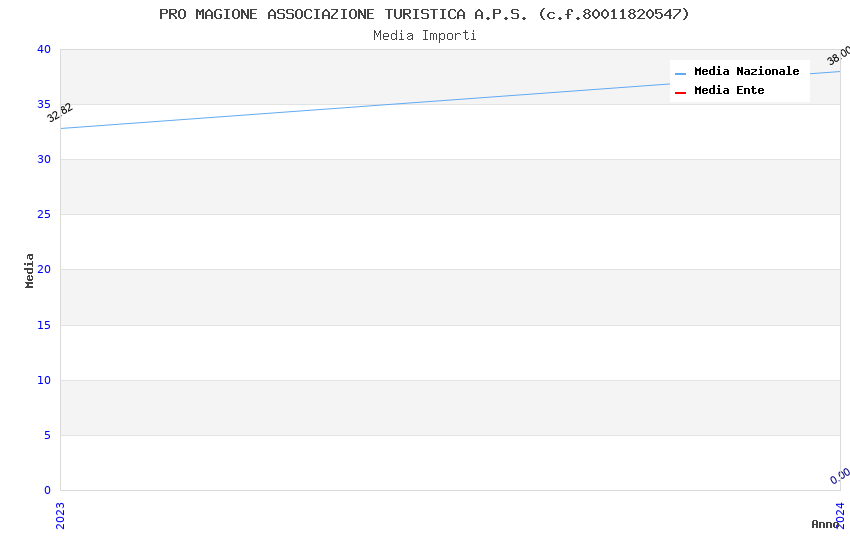Image resolution: width=850 pixels, height=550 pixels.
Task: Click the y-axis value 35
Action: pyautogui.click(x=44, y=104)
